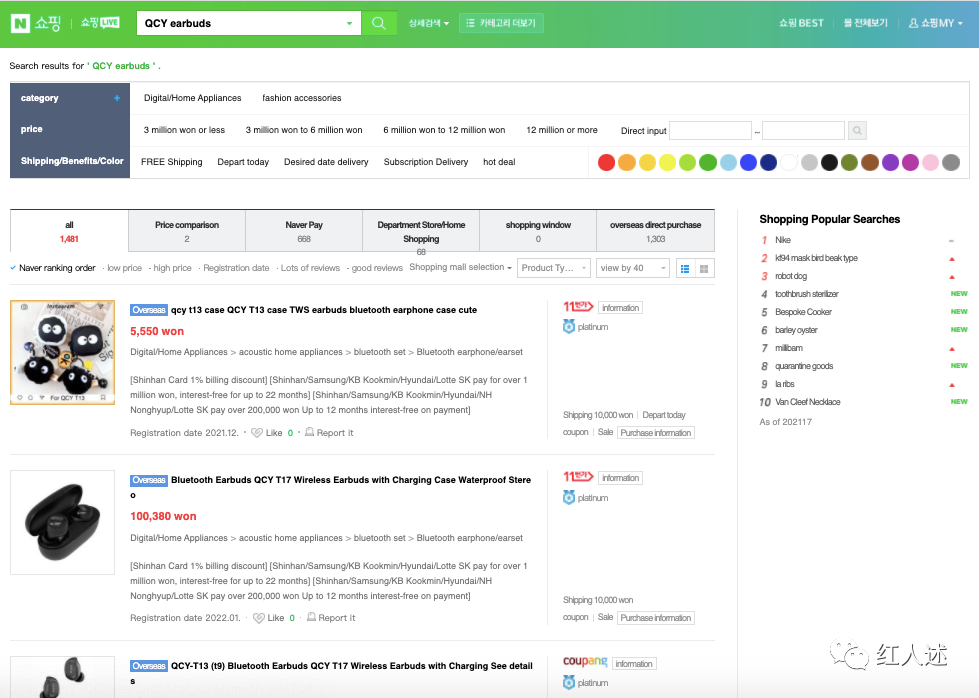This screenshot has height=698, width=979.
Task: Filter by Digital/Home Appliances category
Action: pyautogui.click(x=192, y=98)
